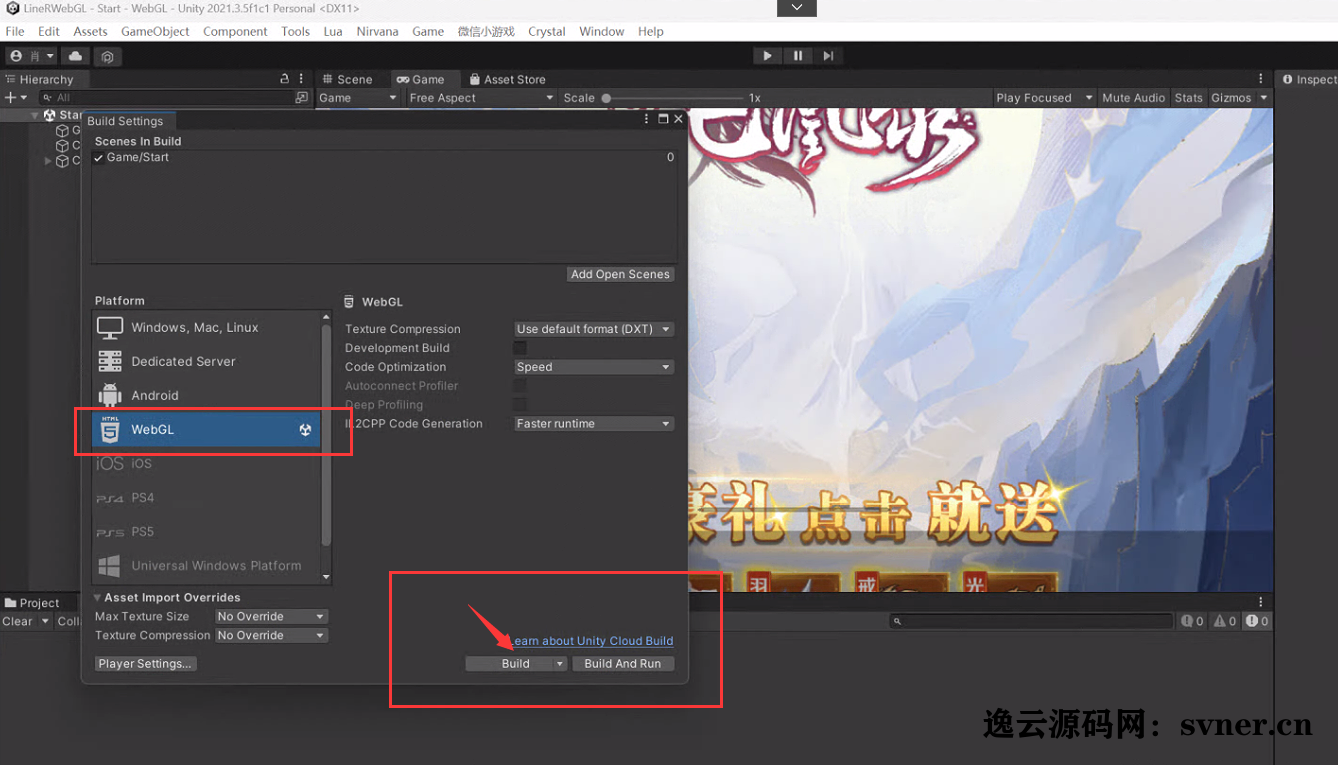The image size is (1338, 765).
Task: Click the Pause button in toolbar
Action: tap(797, 56)
